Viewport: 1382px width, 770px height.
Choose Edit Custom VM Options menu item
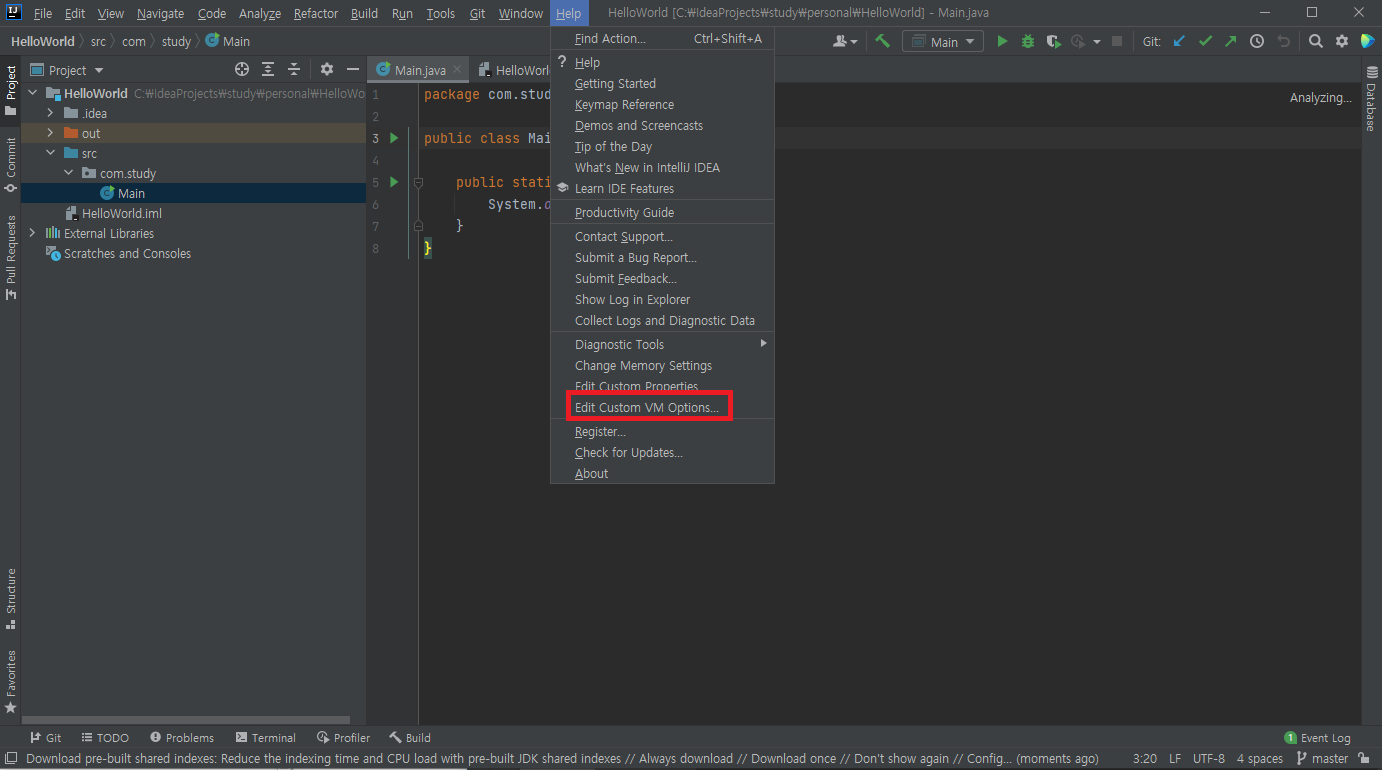pyautogui.click(x=662, y=407)
